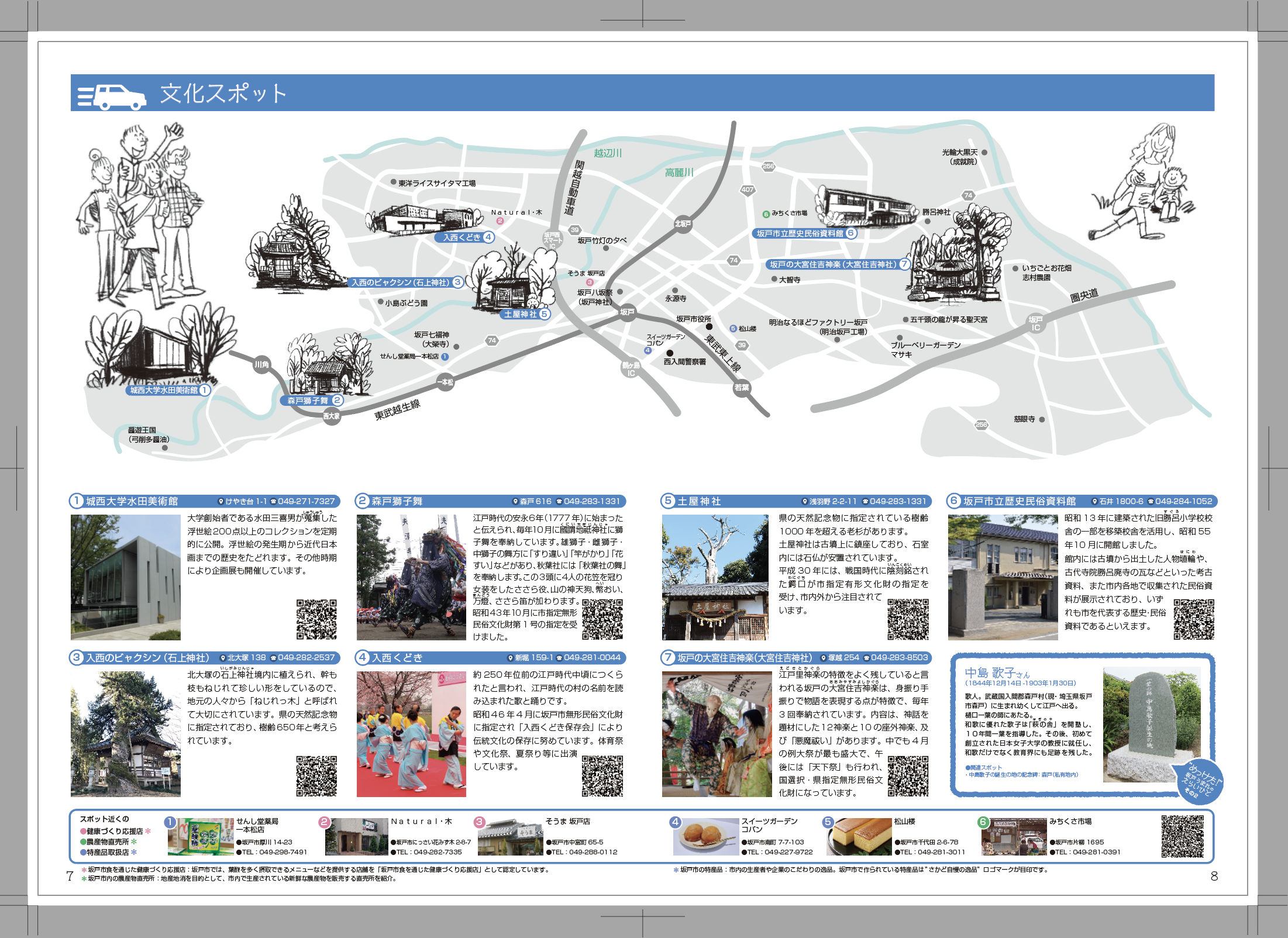The width and height of the screenshot is (1288, 938).
Task: Click the 醤遊王国 (弓削多醤油) map label
Action: (x=149, y=434)
